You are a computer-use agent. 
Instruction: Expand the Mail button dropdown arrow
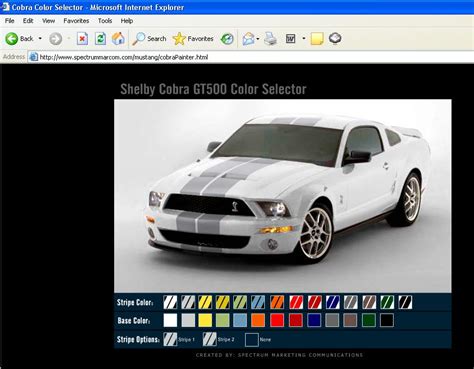[258, 39]
